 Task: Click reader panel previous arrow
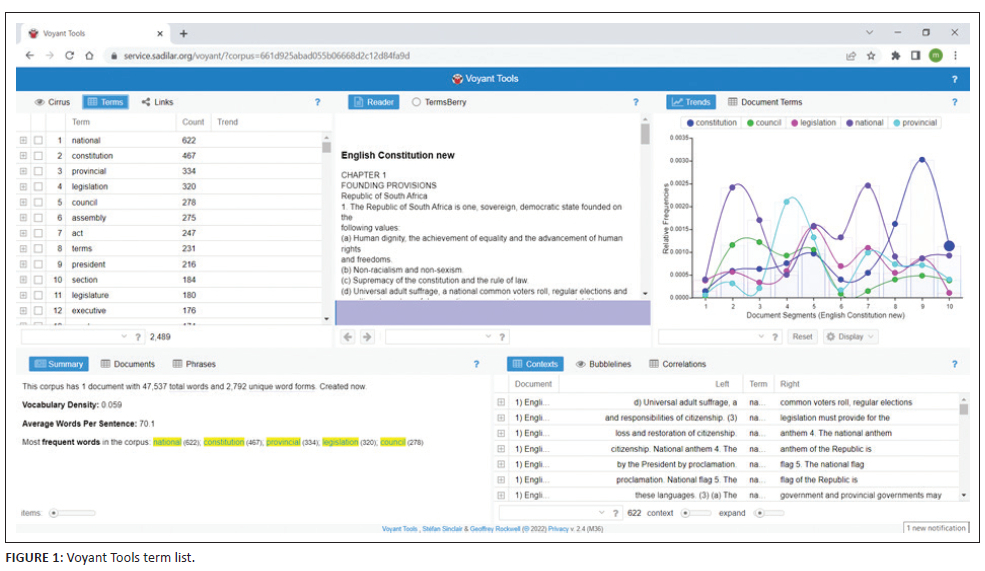pyautogui.click(x=349, y=337)
